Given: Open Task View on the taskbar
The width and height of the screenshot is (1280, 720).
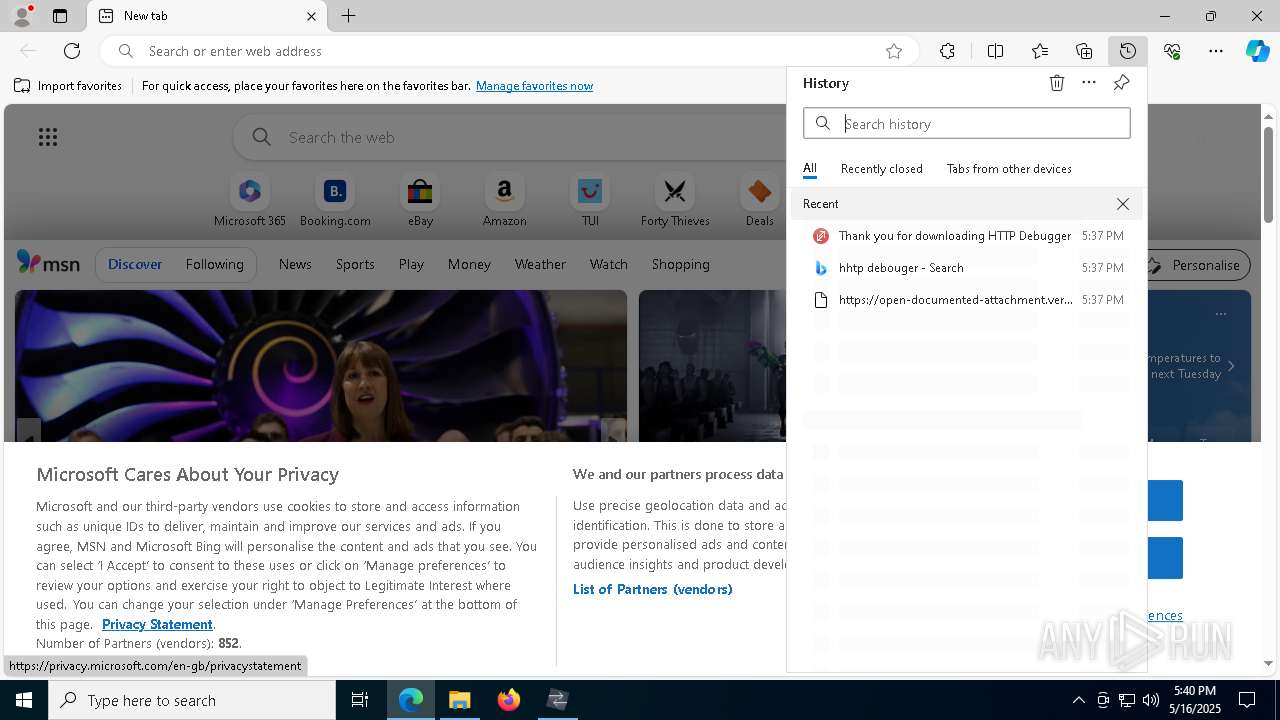Looking at the screenshot, I should (x=360, y=700).
